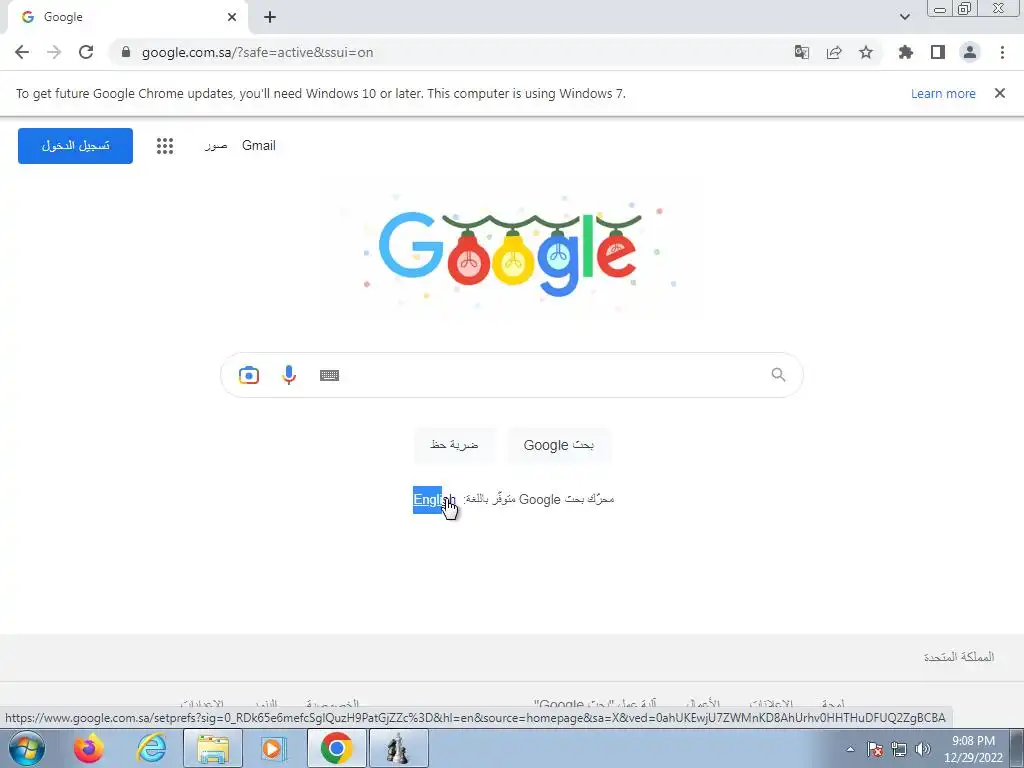Viewport: 1024px width, 768px height.
Task: Open the on-screen keyboard icon
Action: coord(329,375)
